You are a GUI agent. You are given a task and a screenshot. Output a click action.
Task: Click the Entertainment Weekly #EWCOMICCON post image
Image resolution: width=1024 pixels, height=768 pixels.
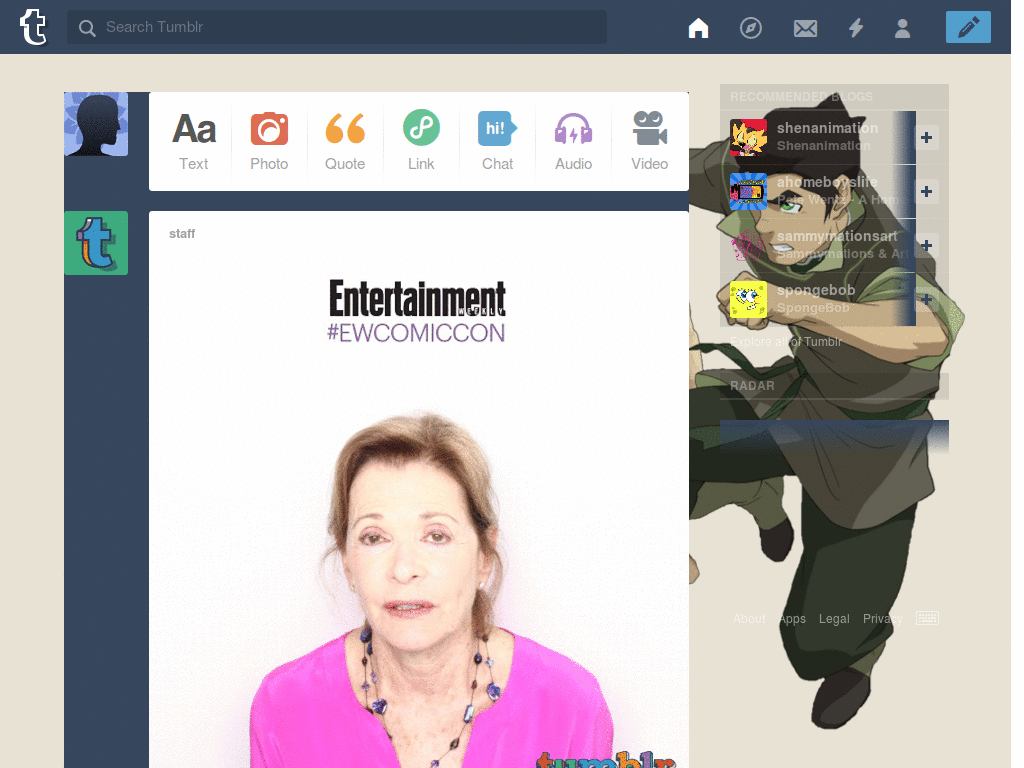(x=419, y=513)
